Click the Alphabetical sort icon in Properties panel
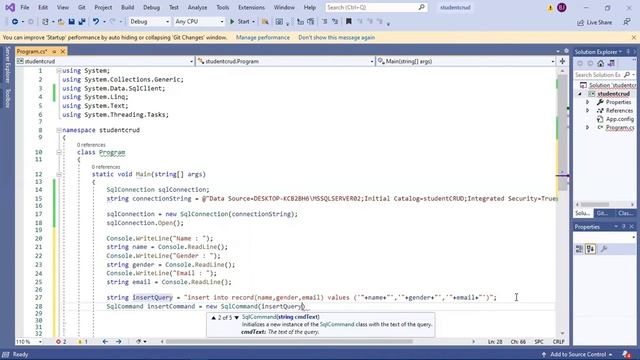The height and width of the screenshot is (360, 640). pyautogui.click(x=591, y=249)
